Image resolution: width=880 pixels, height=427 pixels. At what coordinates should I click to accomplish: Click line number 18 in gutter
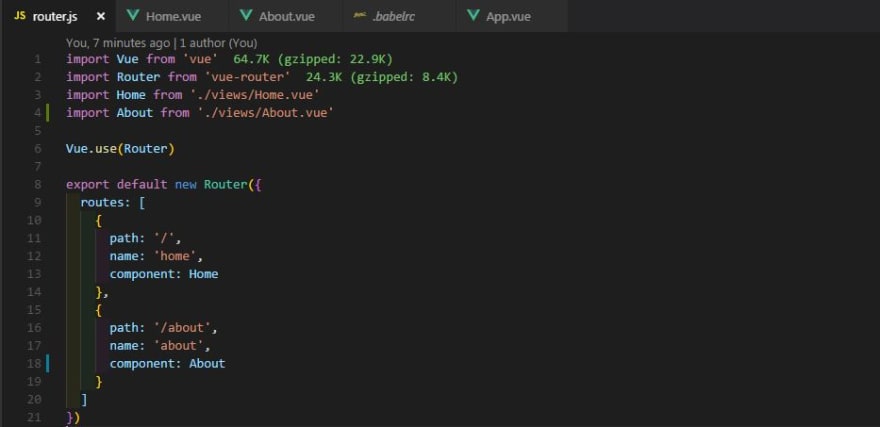(34, 363)
